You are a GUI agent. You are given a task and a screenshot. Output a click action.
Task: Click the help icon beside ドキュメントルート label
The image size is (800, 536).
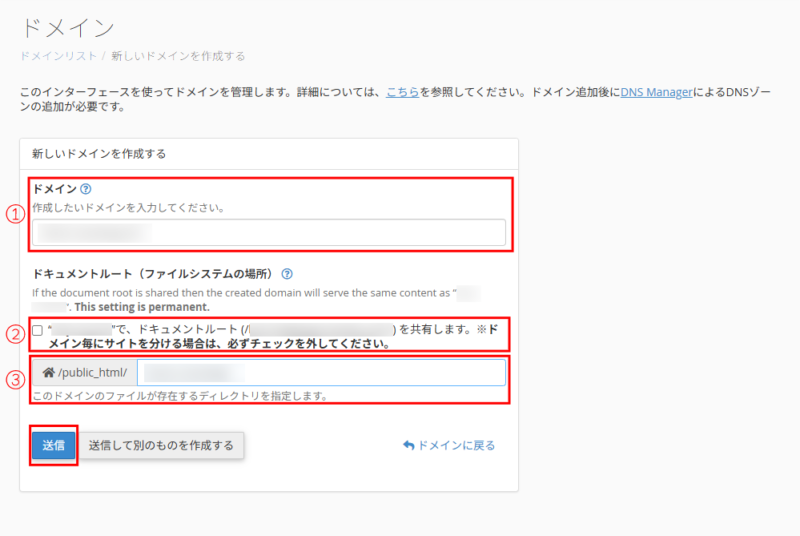coord(287,273)
